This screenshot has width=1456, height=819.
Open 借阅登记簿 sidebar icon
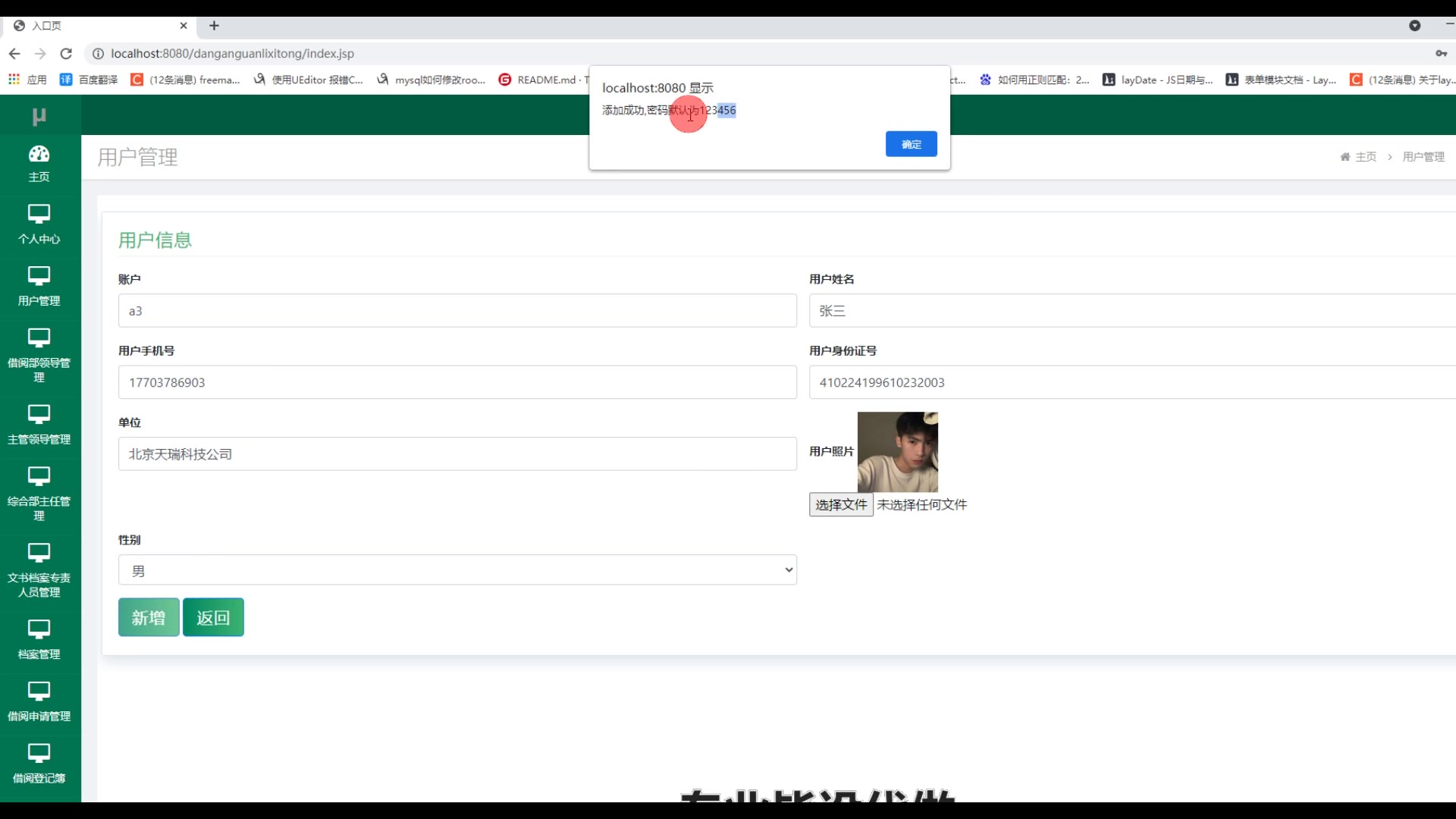[39, 754]
